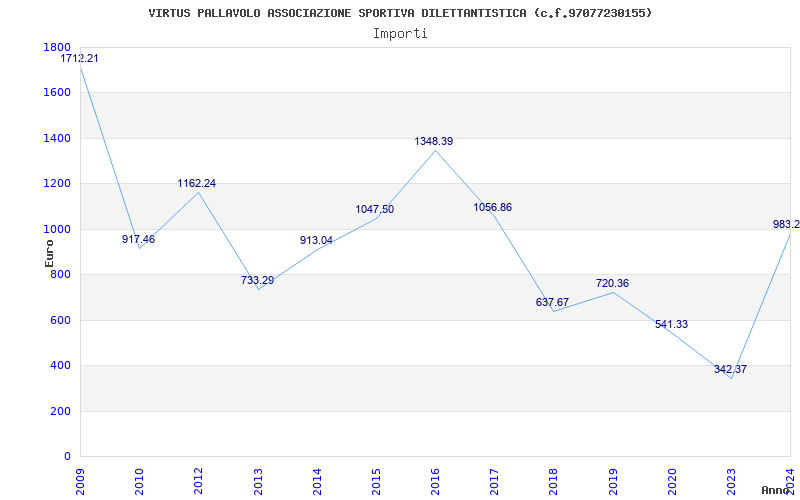The width and height of the screenshot is (800, 500).
Task: Click the 1000 y-axis tick label
Action: coord(57,229)
